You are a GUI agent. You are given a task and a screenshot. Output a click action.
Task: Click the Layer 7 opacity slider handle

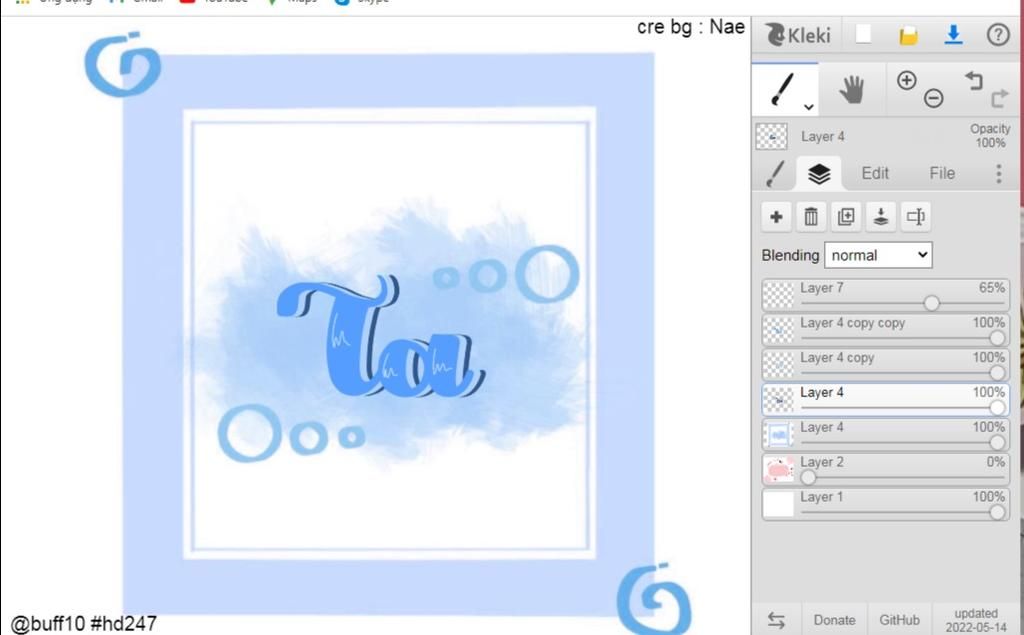pyautogui.click(x=932, y=303)
